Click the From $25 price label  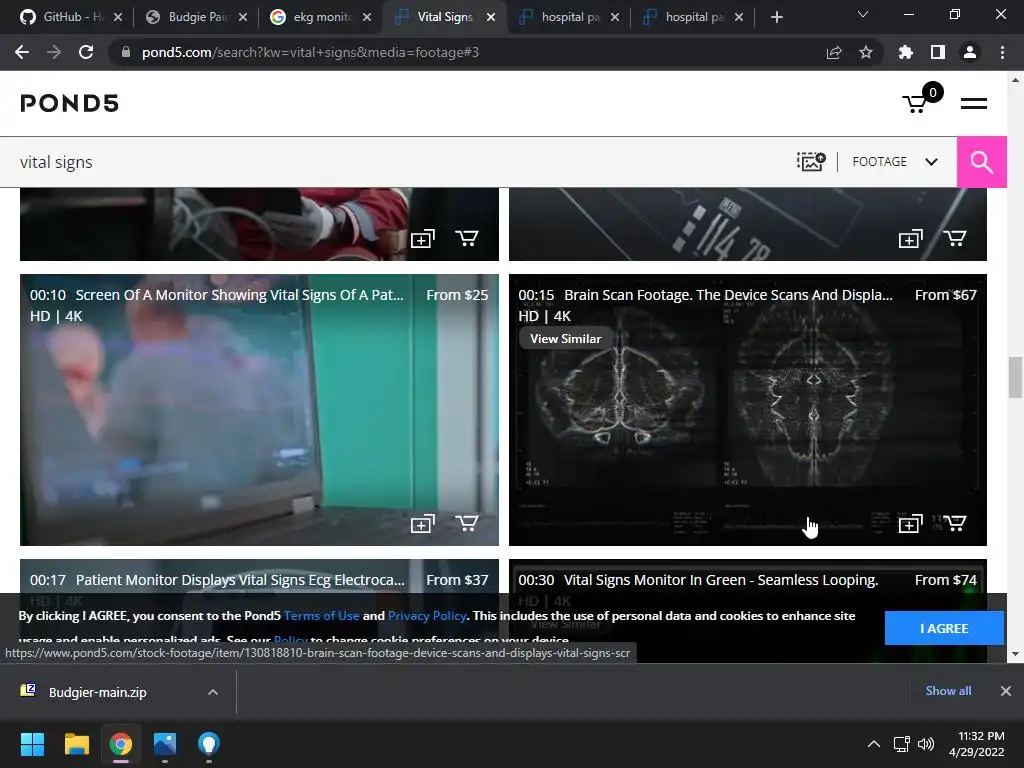coord(457,295)
